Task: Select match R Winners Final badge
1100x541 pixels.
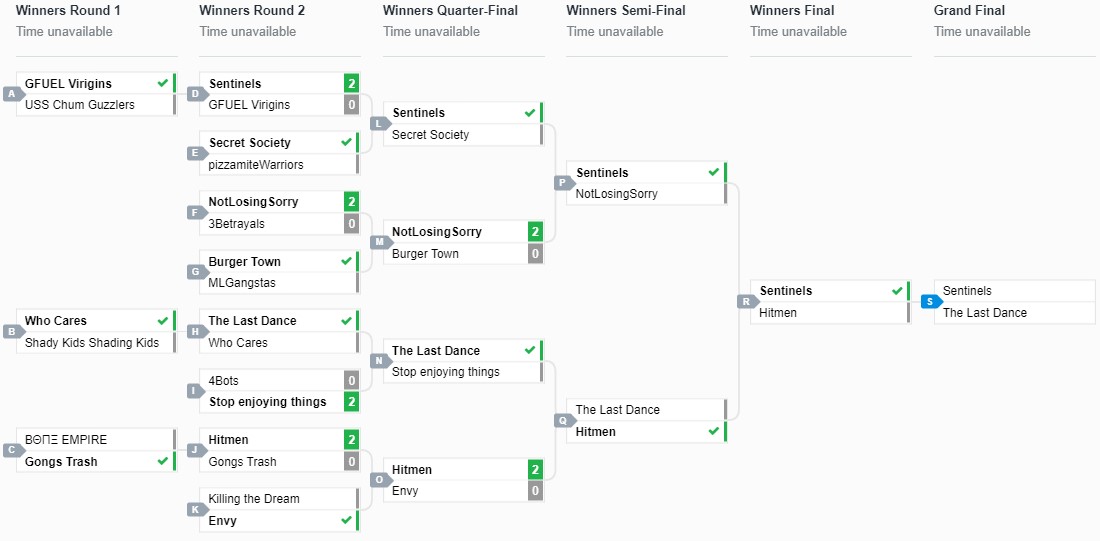Action: [746, 301]
